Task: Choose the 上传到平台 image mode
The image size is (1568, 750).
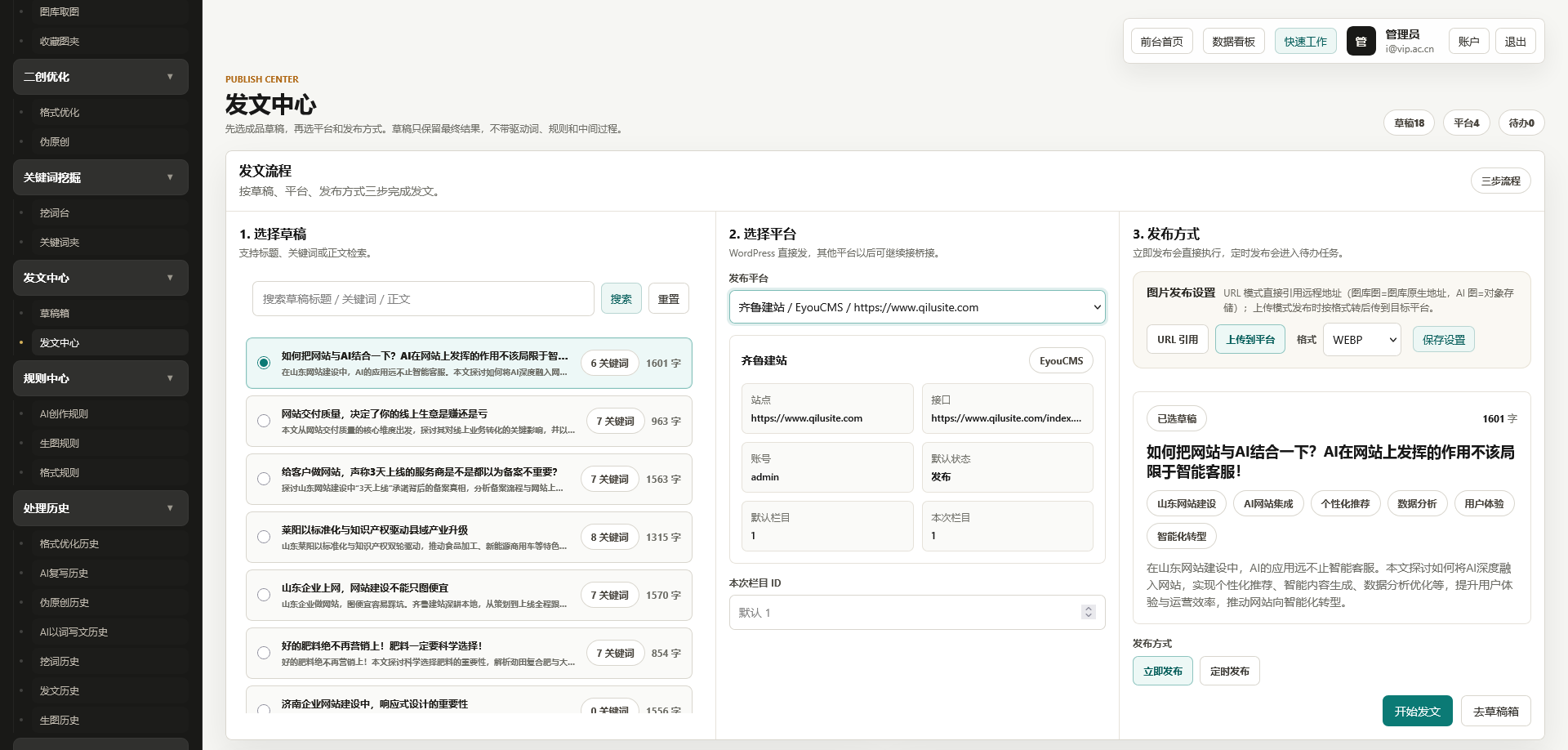Action: coord(1250,339)
